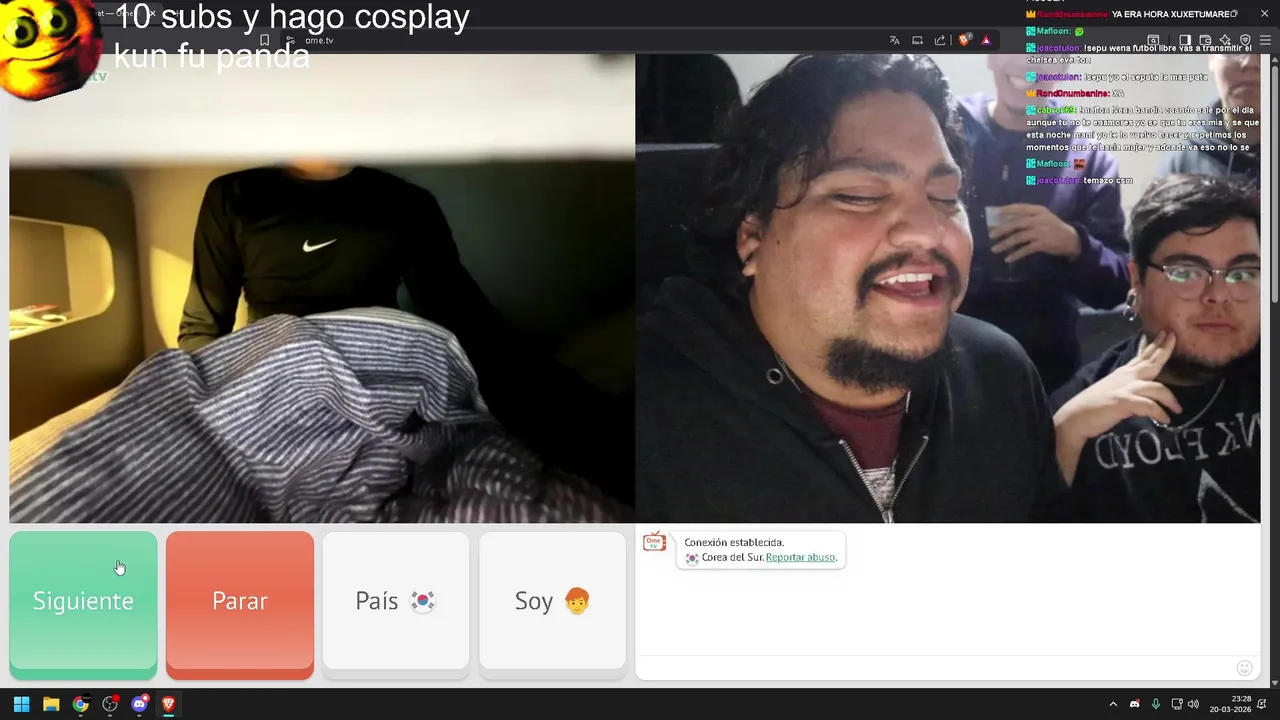Toggle the Brave sidebar panel icon

click(x=1185, y=40)
